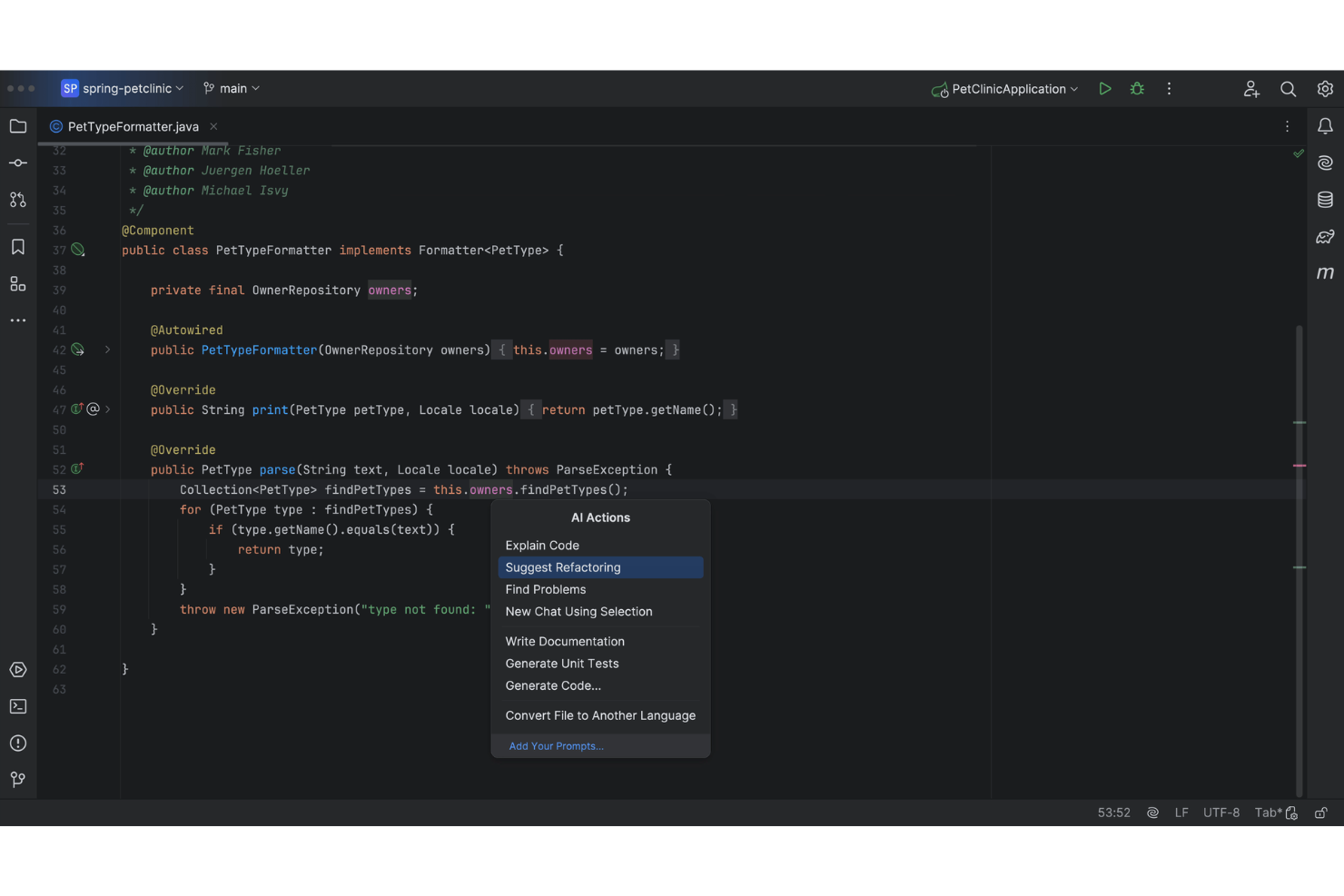Click the AI Assistant status bar icon
Viewport: 1344px width, 896px height.
1152,813
